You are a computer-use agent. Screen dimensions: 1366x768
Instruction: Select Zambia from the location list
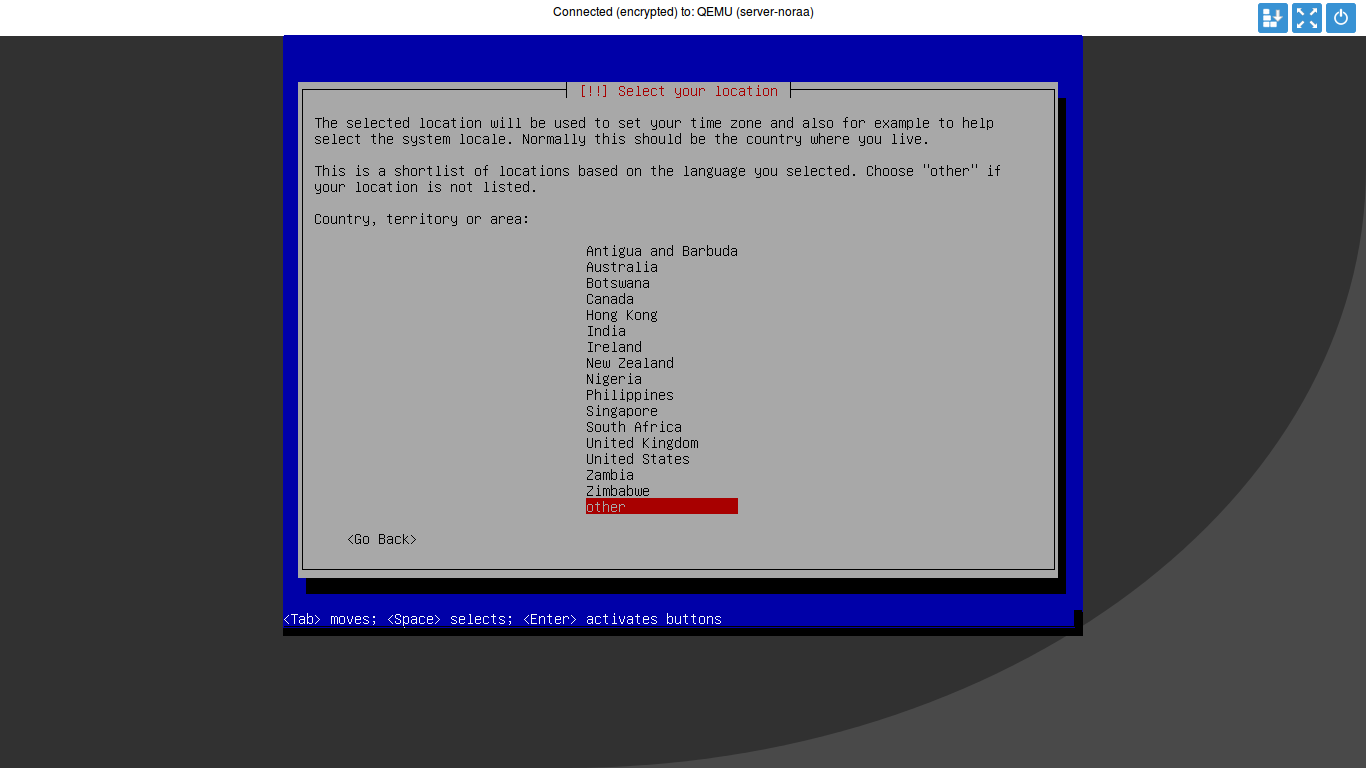click(x=609, y=475)
